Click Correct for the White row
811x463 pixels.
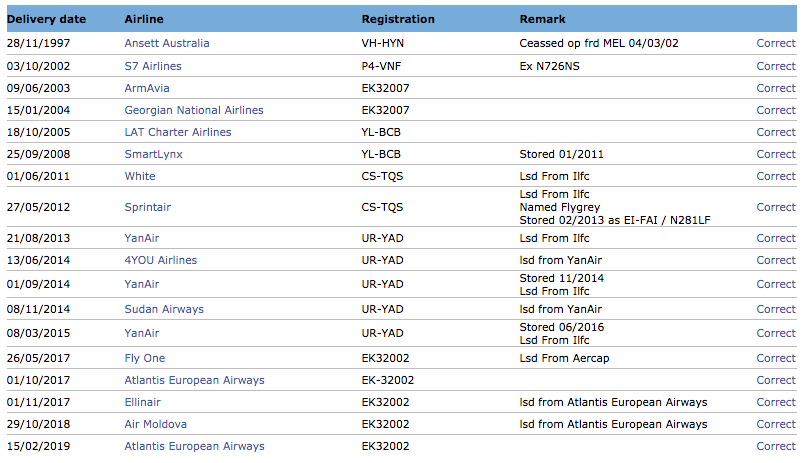coord(776,176)
